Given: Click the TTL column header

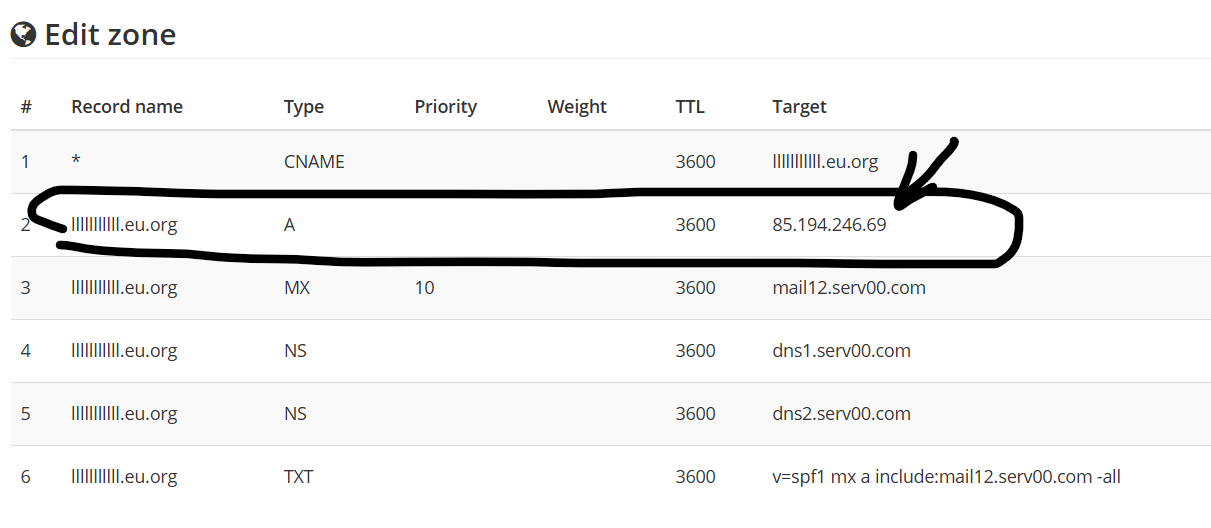Looking at the screenshot, I should [690, 106].
